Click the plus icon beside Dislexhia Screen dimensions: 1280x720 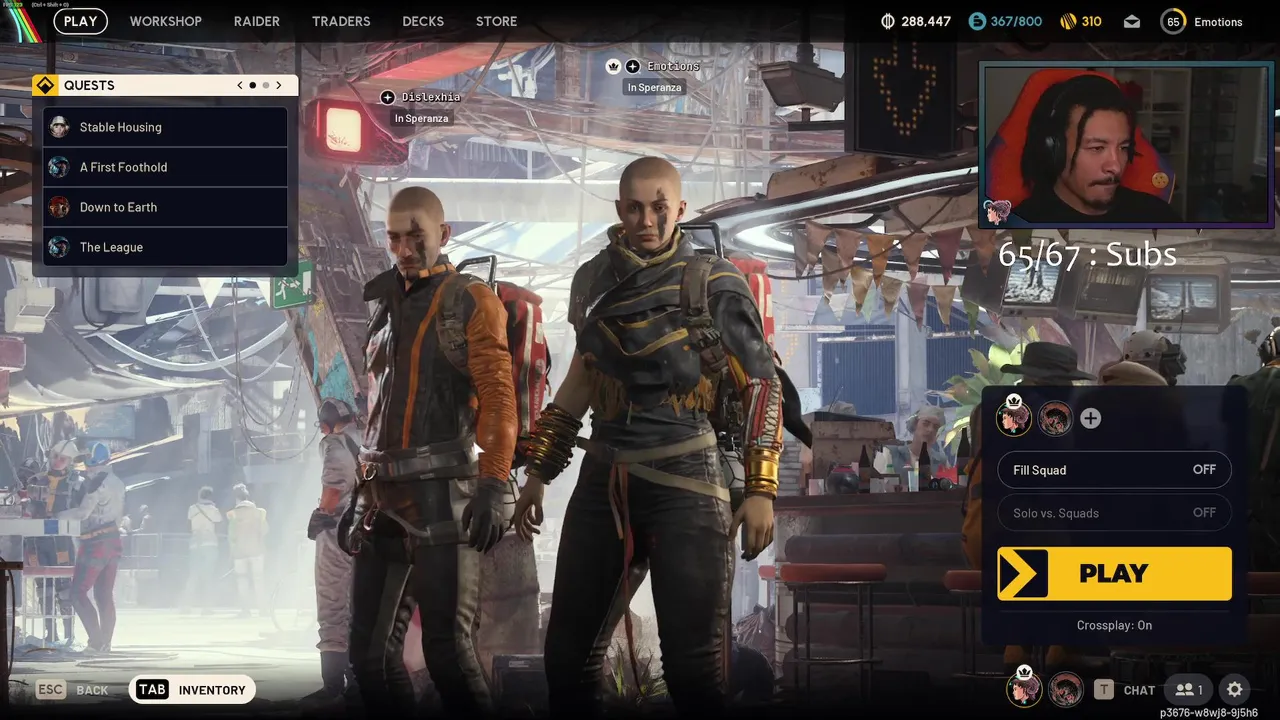click(x=388, y=97)
